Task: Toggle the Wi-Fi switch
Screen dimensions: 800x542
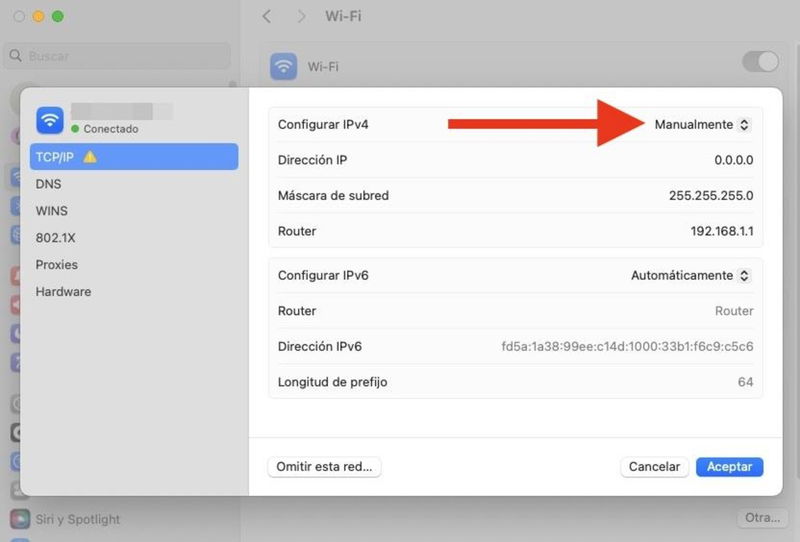Action: [x=760, y=62]
